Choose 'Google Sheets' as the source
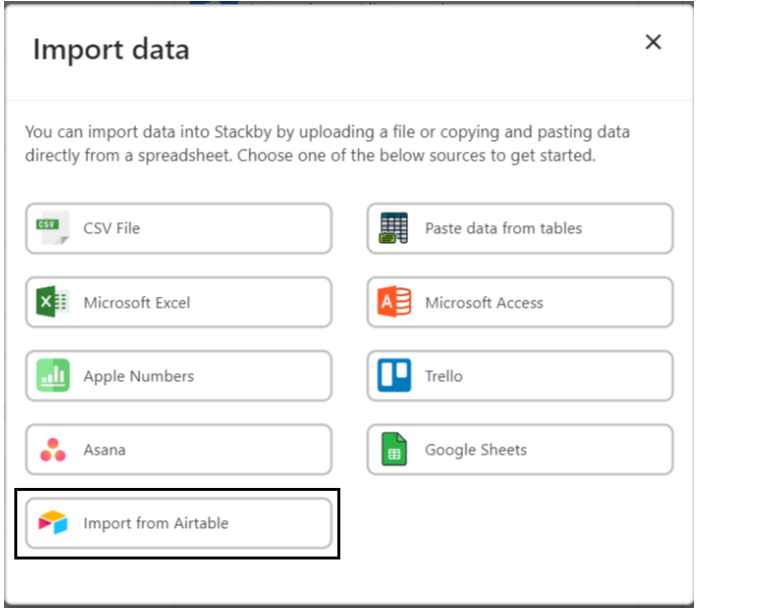This screenshot has height=609, width=781. [x=476, y=450]
